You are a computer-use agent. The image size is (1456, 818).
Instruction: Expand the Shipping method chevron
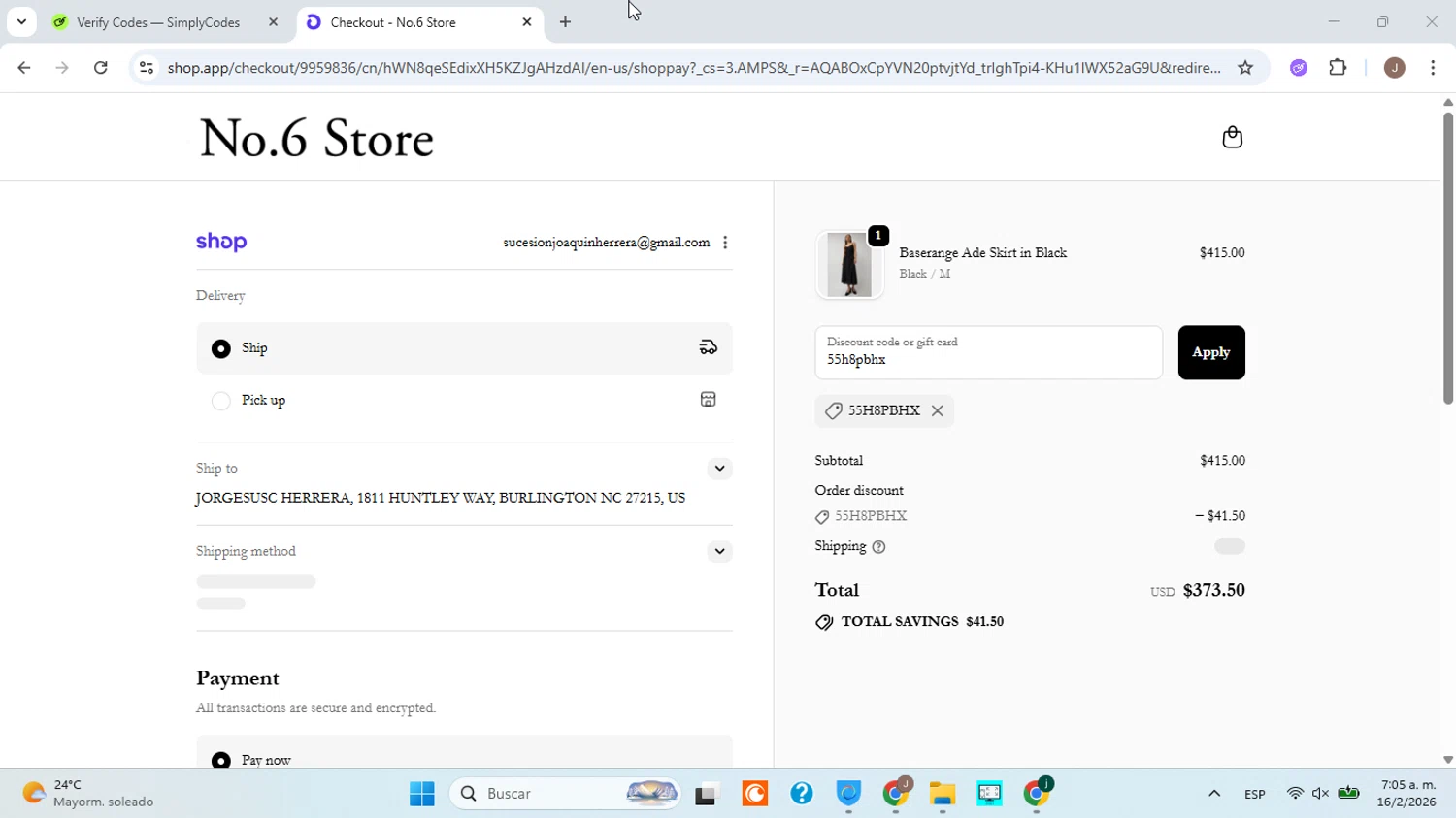pyautogui.click(x=719, y=552)
